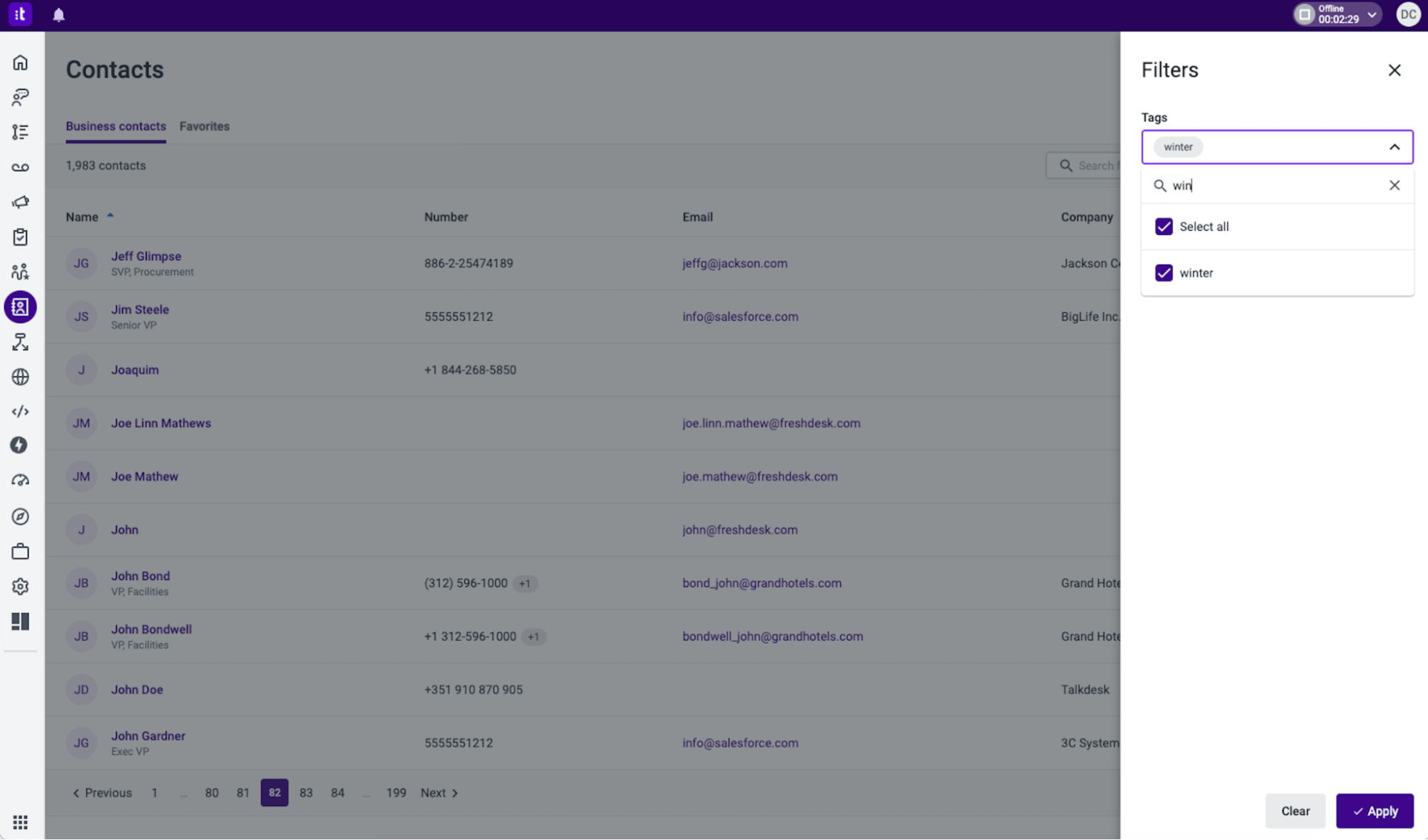Screen dimensions: 1428x840
Task: Go to page 83
Action: (306, 793)
